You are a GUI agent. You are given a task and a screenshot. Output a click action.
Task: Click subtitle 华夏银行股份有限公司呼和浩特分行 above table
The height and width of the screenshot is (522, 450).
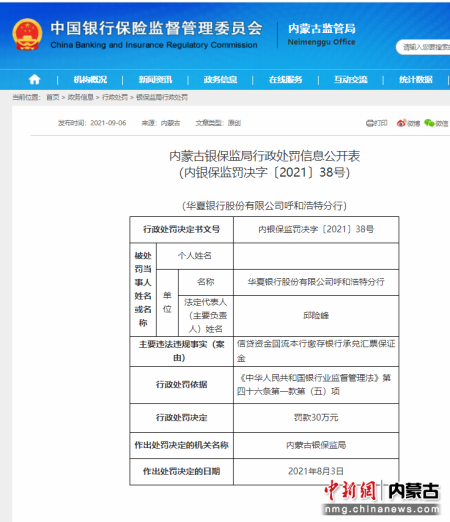[x=265, y=206]
